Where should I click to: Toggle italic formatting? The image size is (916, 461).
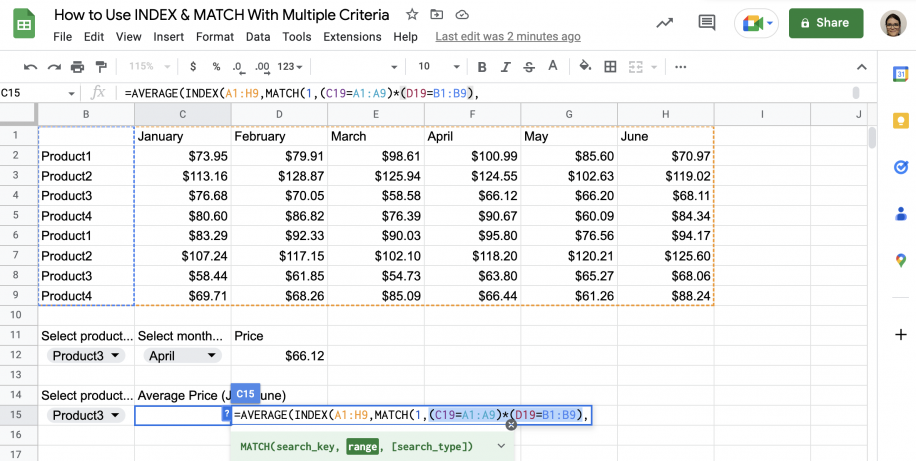click(506, 67)
